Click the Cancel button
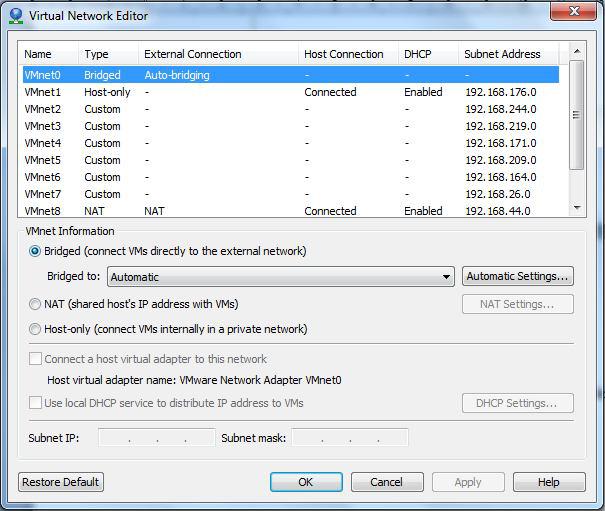605x511 pixels. click(x=387, y=482)
